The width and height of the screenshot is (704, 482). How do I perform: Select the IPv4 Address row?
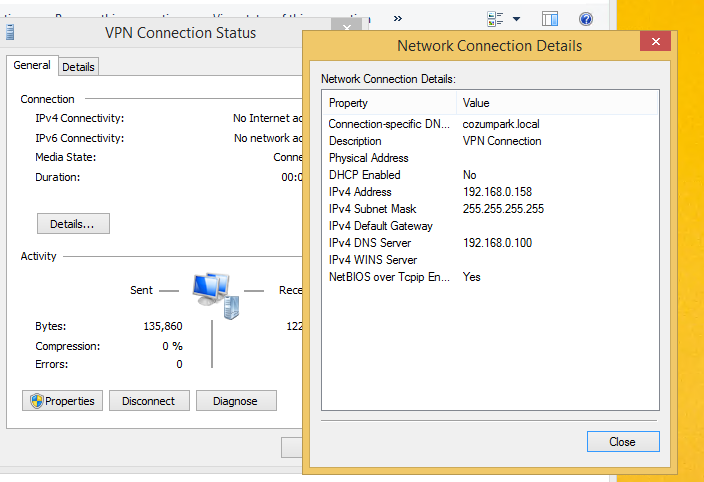(x=490, y=192)
